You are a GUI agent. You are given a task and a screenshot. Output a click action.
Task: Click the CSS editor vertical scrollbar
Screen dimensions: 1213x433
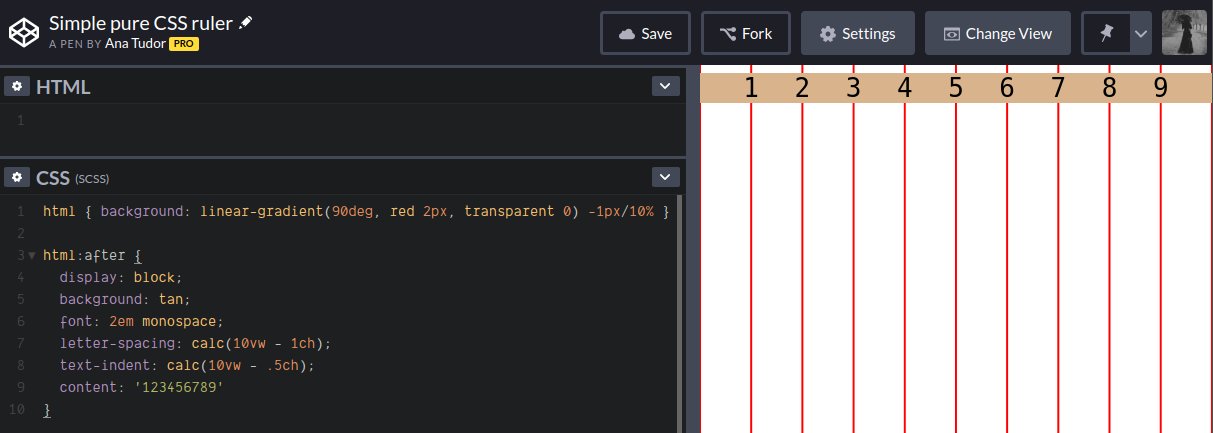680,314
